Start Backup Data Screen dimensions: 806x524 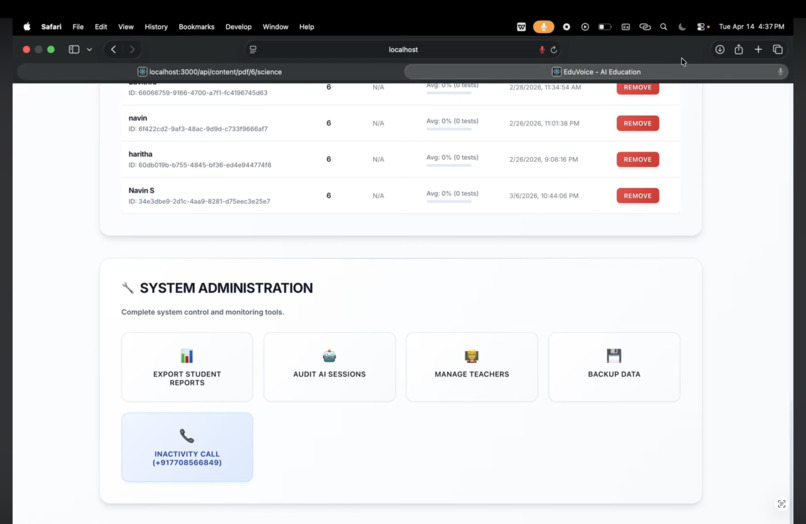(x=614, y=367)
